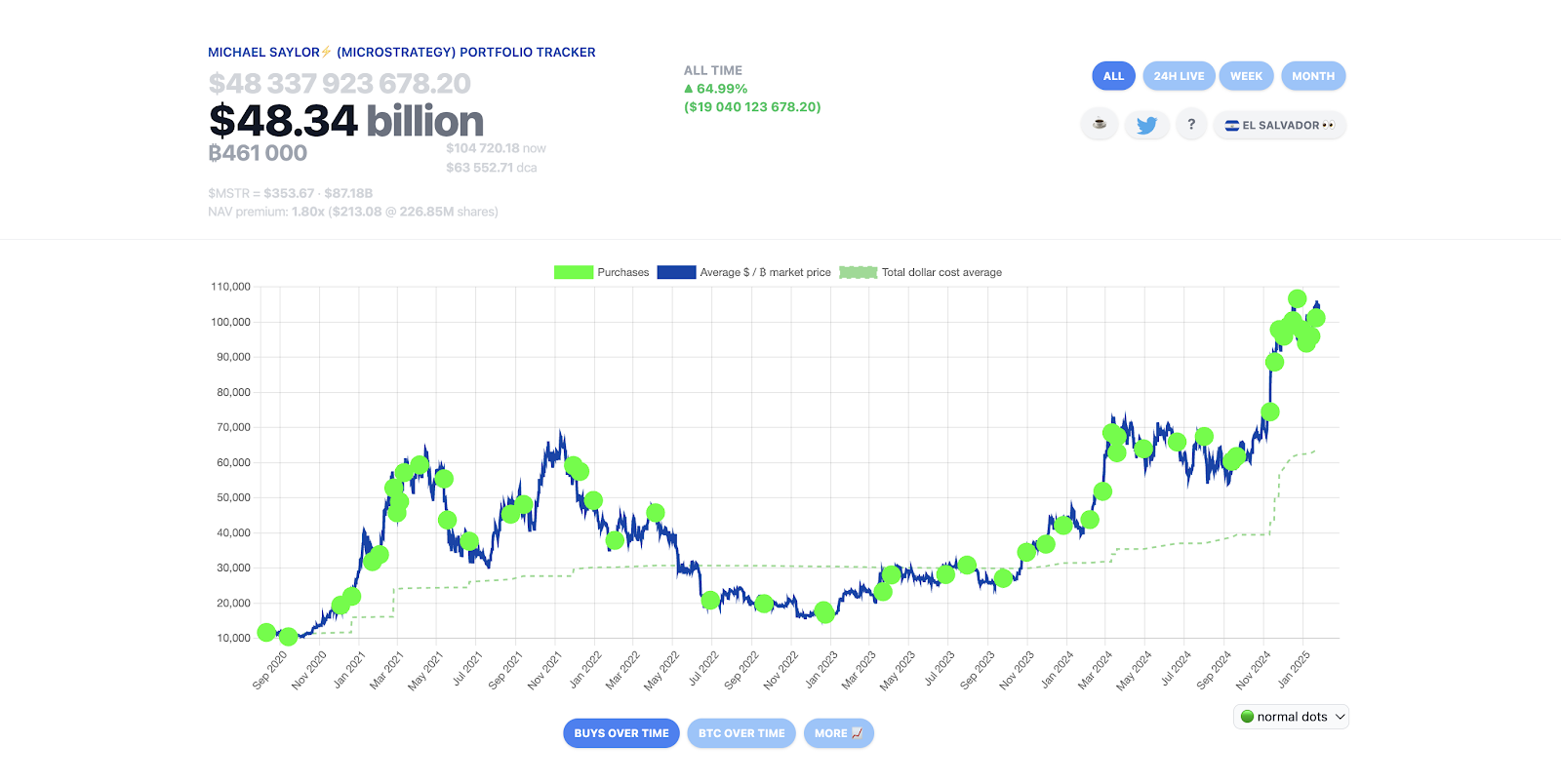1561x784 pixels.
Task: Select the 24H LIVE view
Action: coord(1179,75)
